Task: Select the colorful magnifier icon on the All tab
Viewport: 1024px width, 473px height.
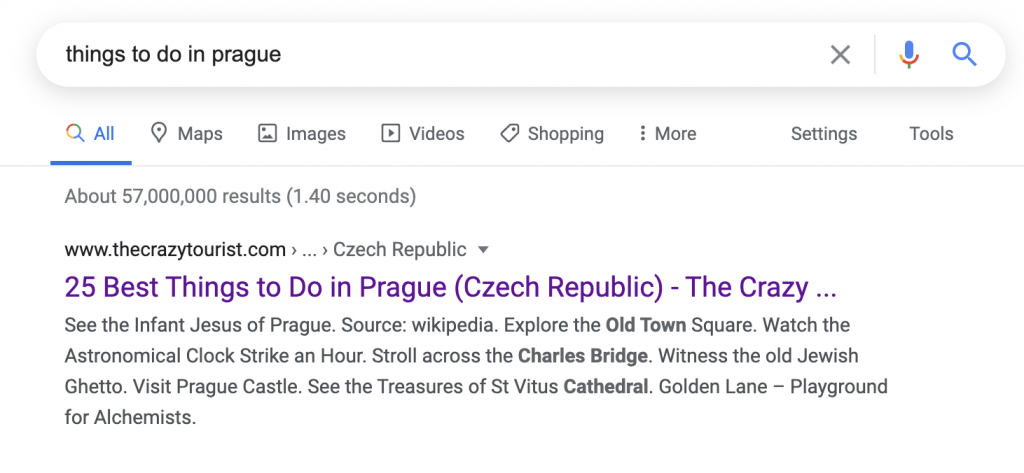Action: tap(75, 133)
